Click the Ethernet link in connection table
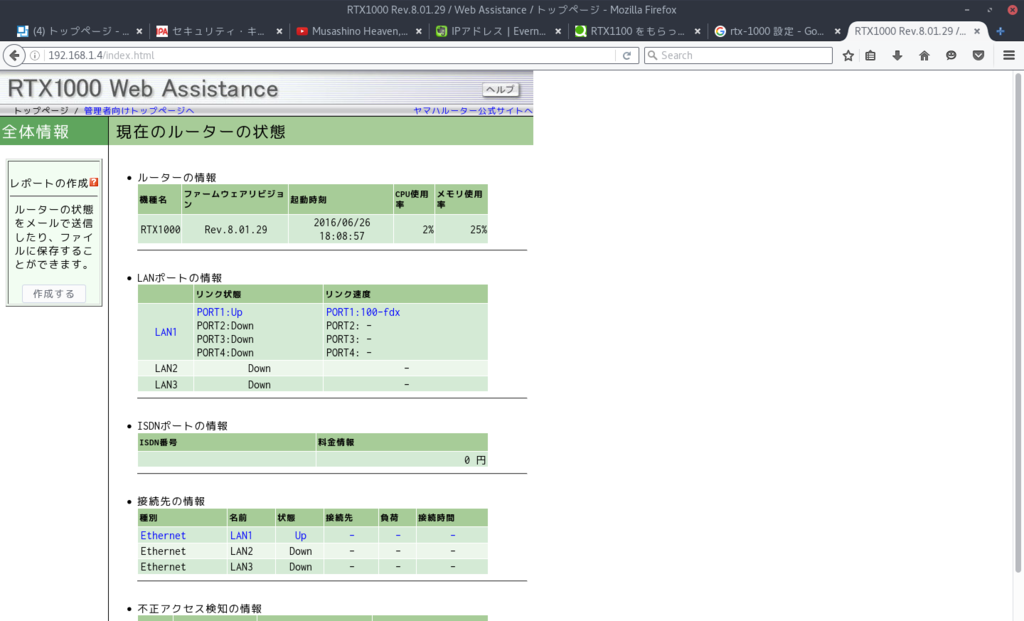 (x=163, y=535)
